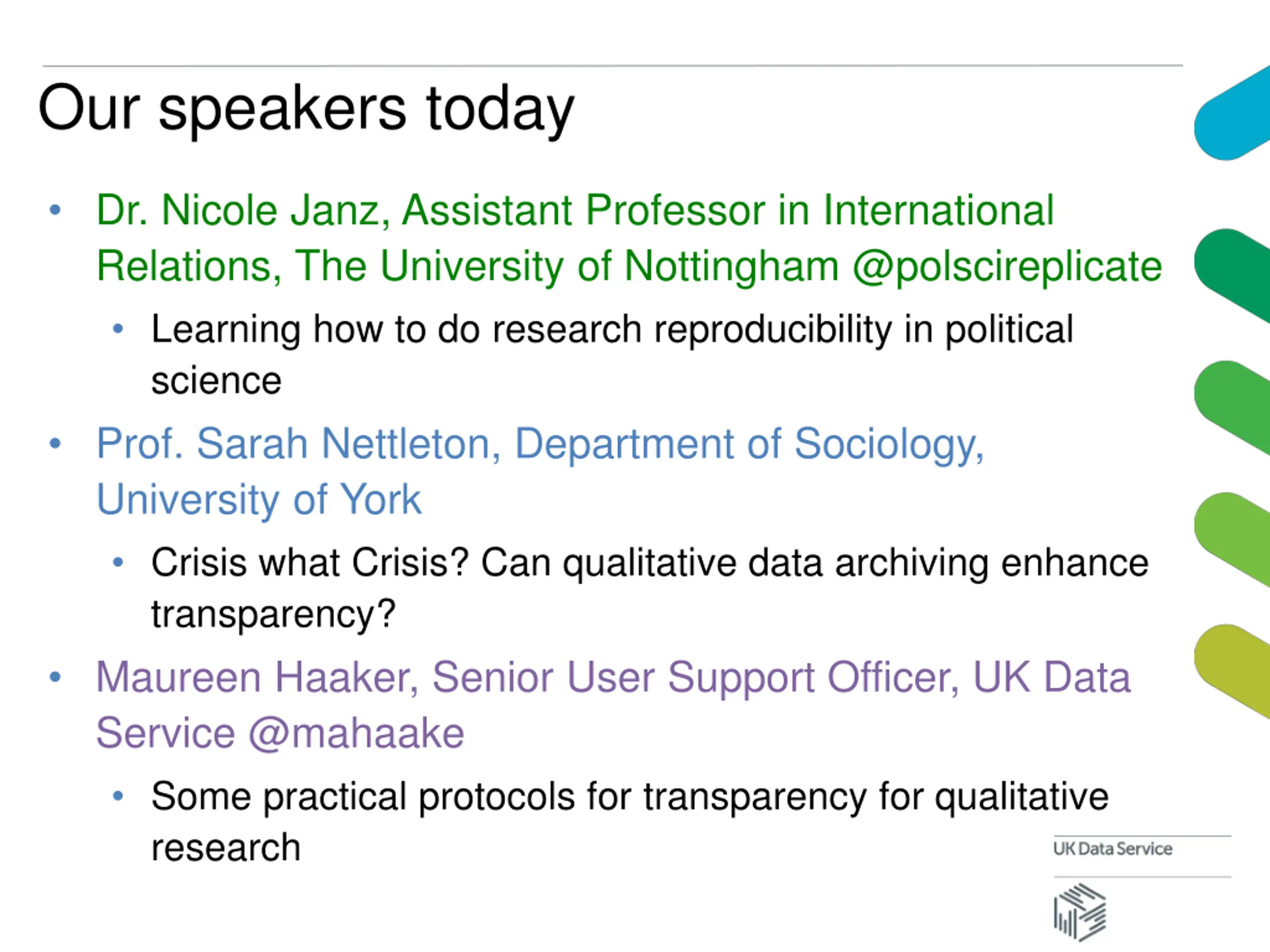Select the 'Our speakers today' title
Image resolution: width=1270 pixels, height=952 pixels.
tap(306, 110)
